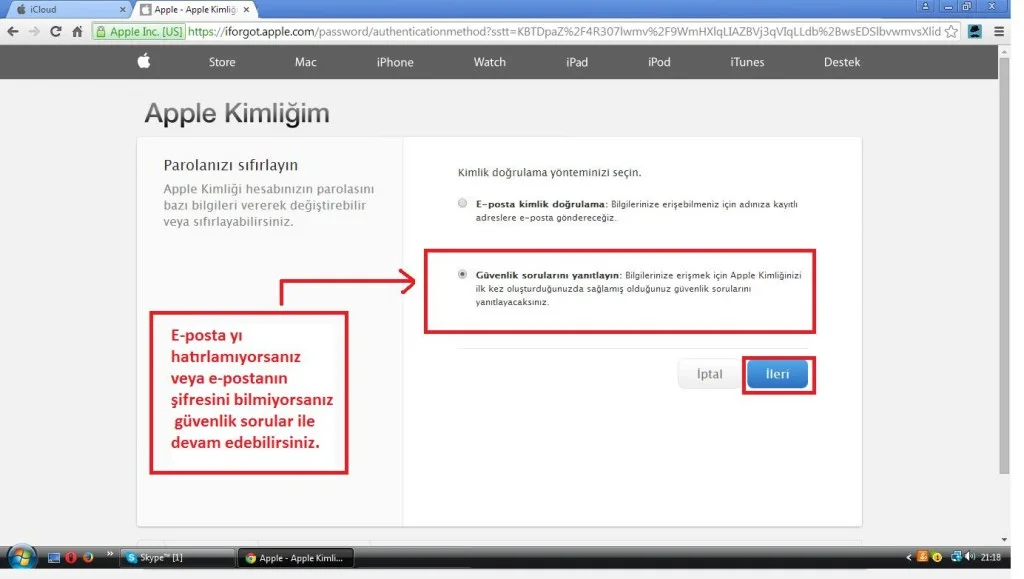Open Store in Apple navigation
The height and width of the screenshot is (579, 1024).
pos(222,62)
